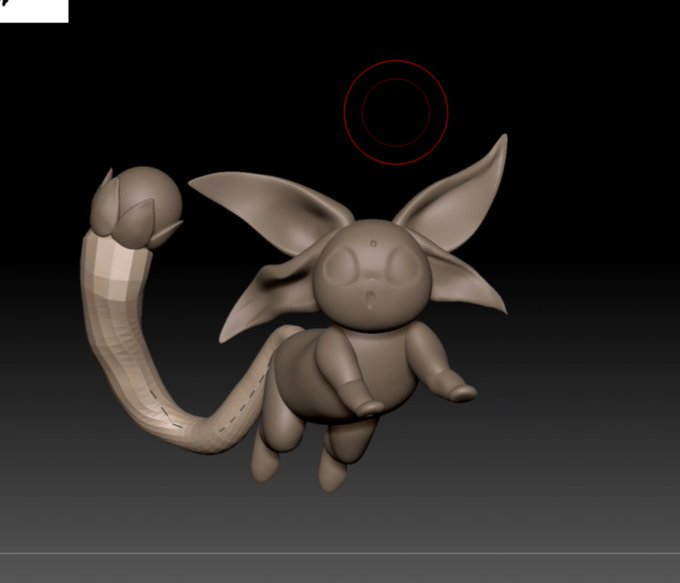Click the creature's open mouth
Image resolution: width=680 pixels, height=583 pixels.
(369, 300)
